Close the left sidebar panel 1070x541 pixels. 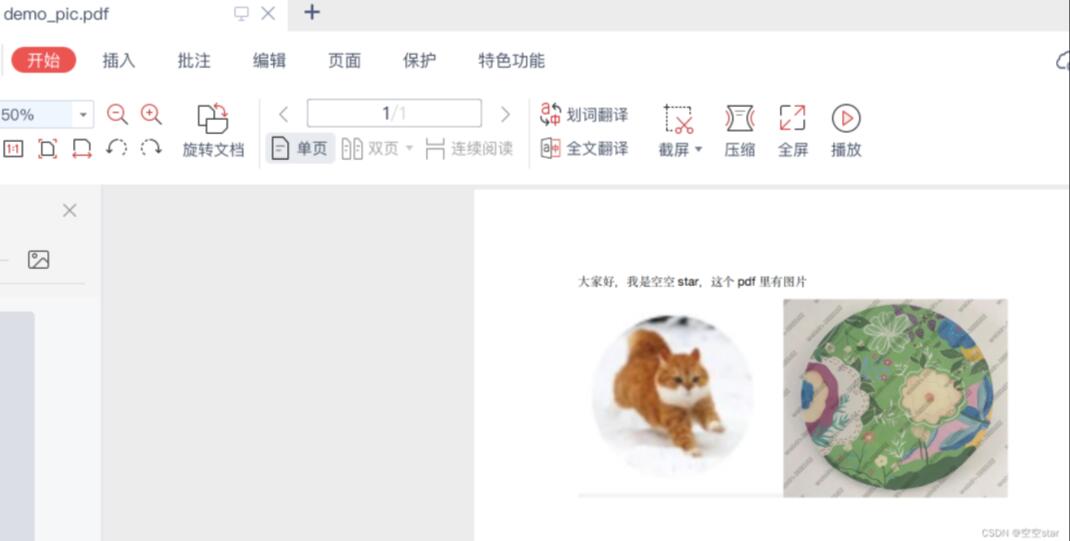pyautogui.click(x=70, y=211)
